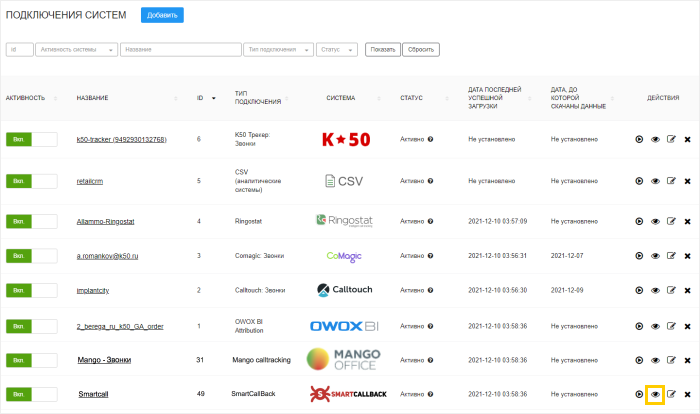View the a.romankov@k50.ru connection via its eye icon
Image resolution: width=700 pixels, height=414 pixels.
pos(655,256)
